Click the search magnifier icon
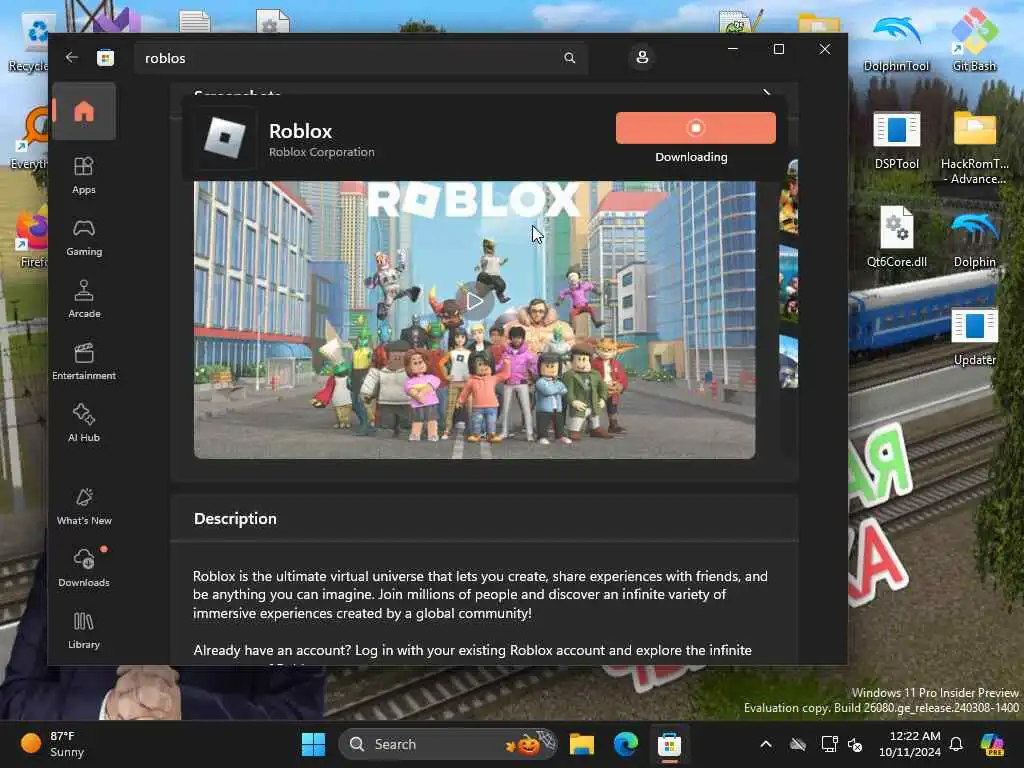Viewport: 1024px width, 768px height. [569, 58]
